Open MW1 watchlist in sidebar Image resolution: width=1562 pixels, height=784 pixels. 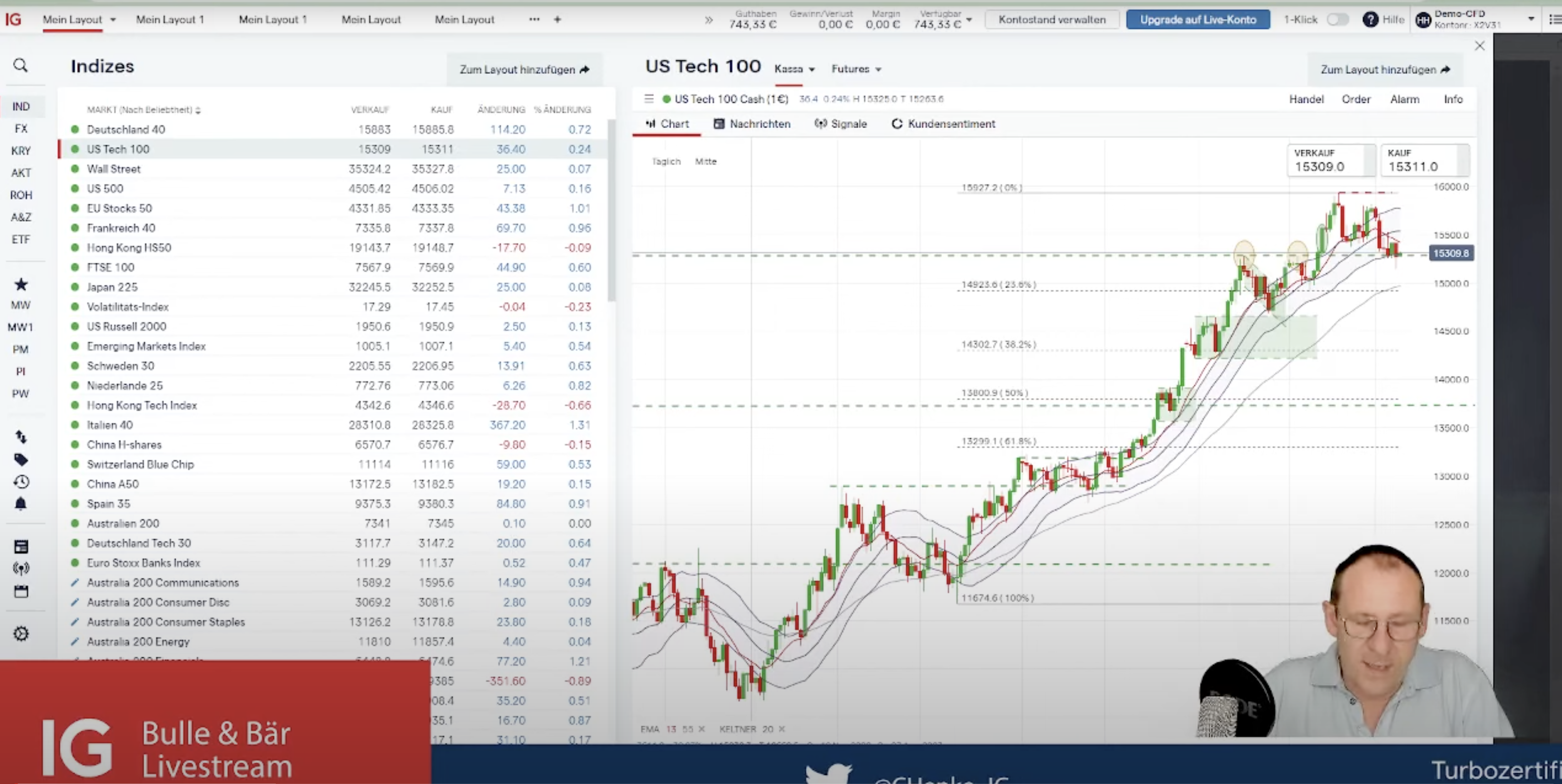coord(21,327)
